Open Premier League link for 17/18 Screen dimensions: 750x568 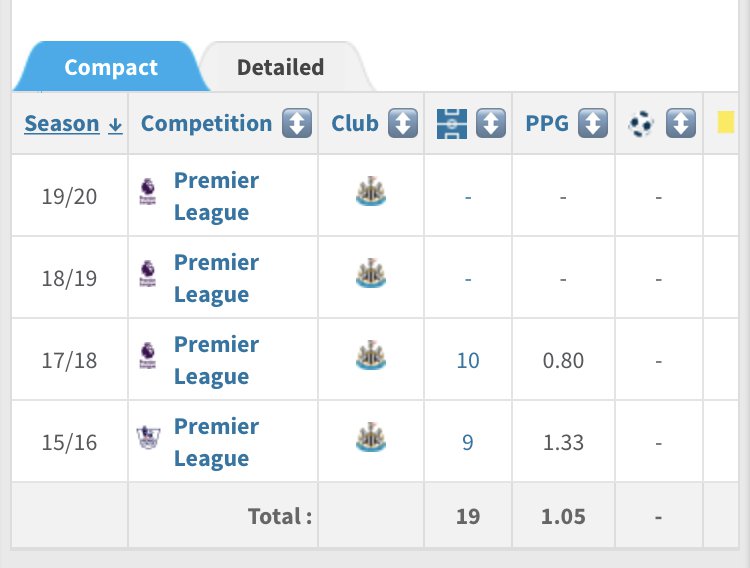pos(216,359)
